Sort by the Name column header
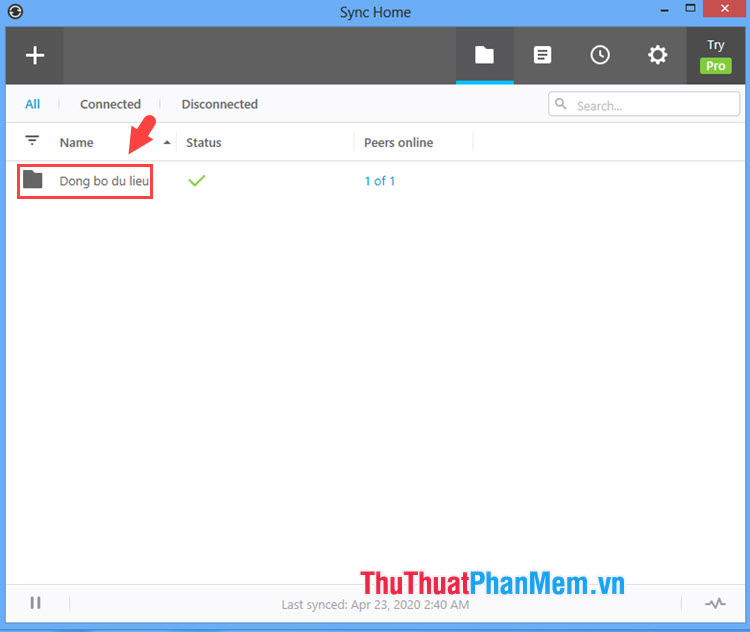750x632 pixels. [77, 143]
